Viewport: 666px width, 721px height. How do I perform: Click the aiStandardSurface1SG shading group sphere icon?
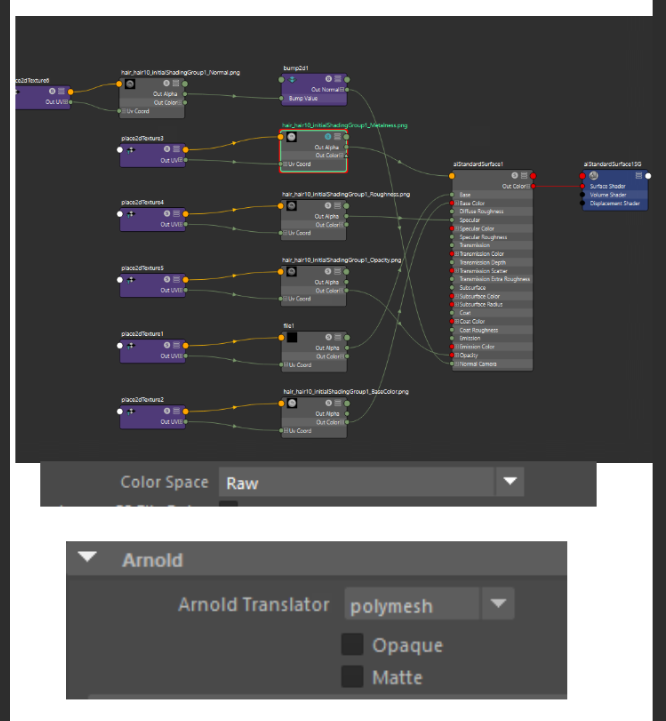click(x=594, y=176)
